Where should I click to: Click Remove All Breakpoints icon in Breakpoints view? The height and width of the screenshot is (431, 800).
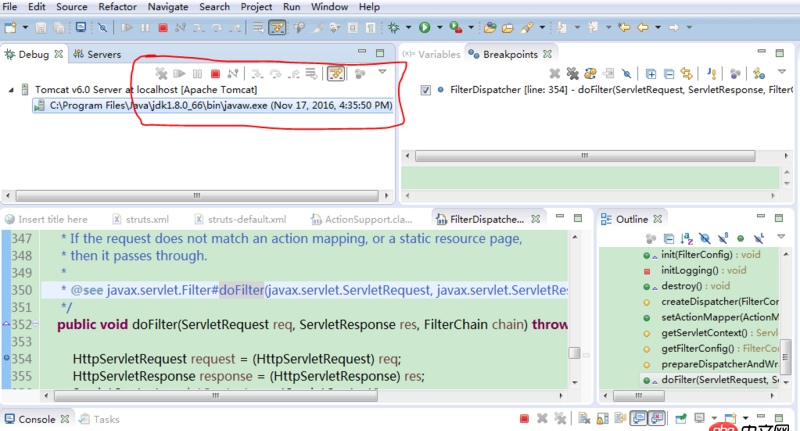[x=573, y=73]
